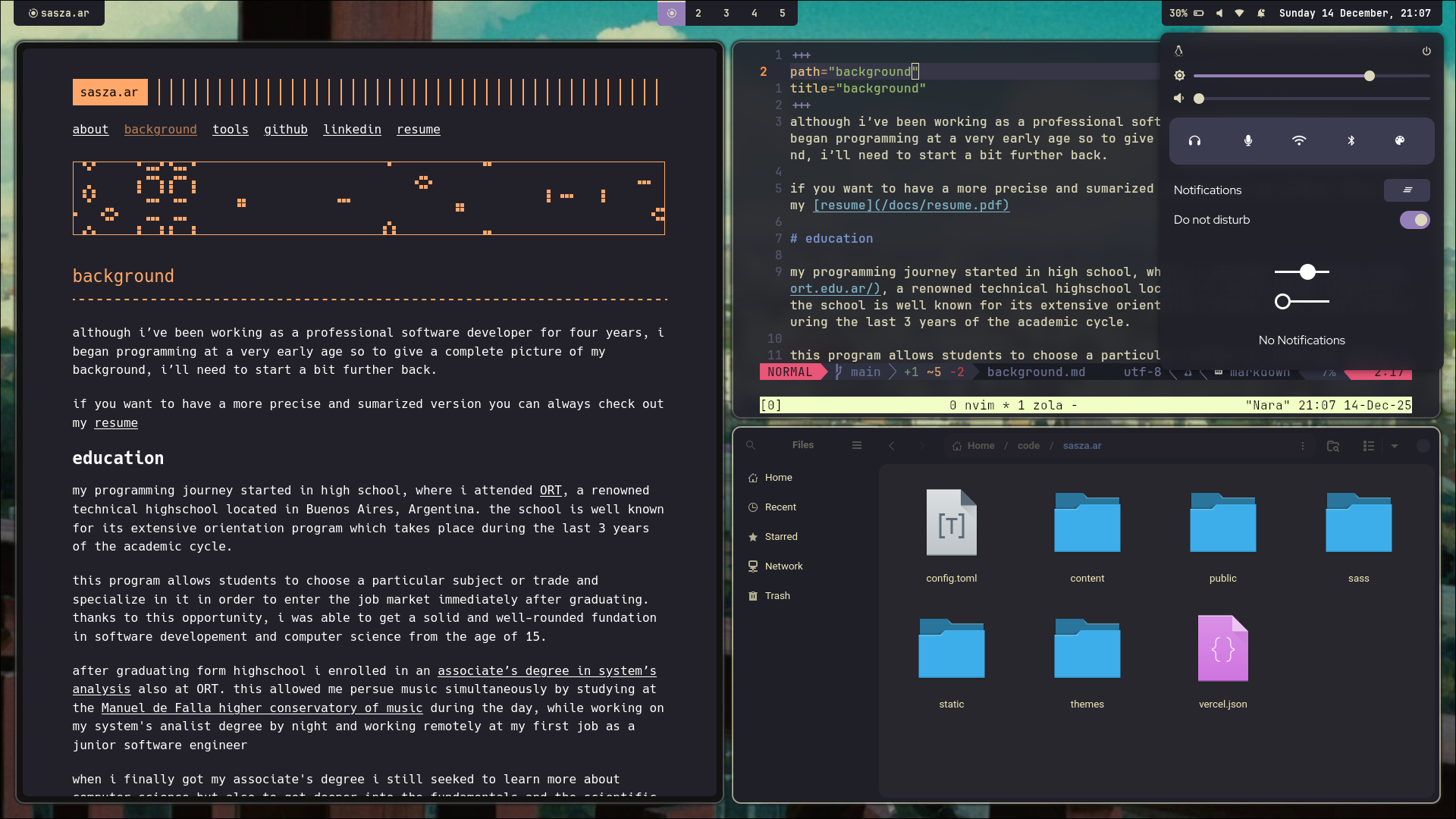Clear notifications with the Notifications button

(1407, 190)
